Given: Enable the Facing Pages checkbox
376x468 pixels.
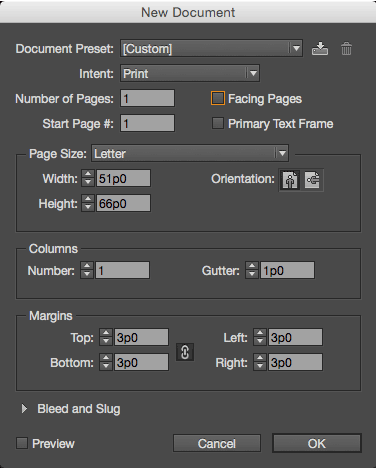Looking at the screenshot, I should [218, 98].
